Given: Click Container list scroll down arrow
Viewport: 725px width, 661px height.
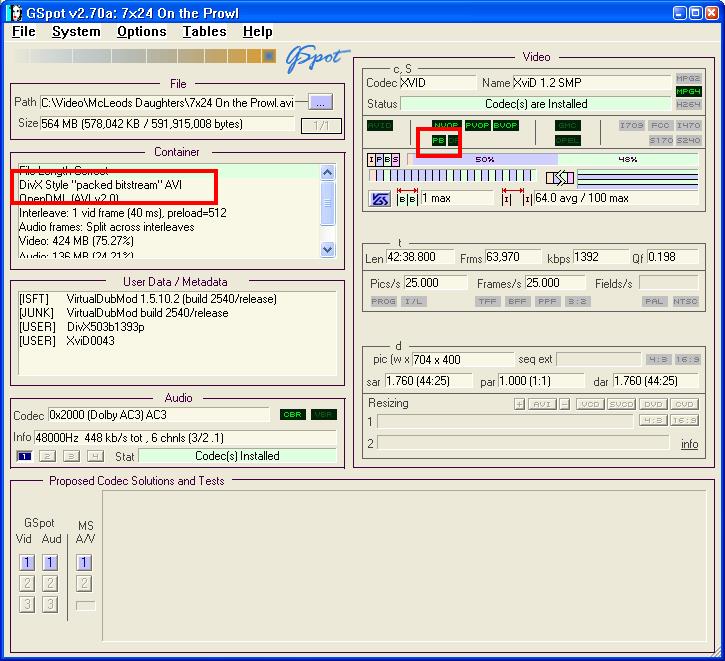Looking at the screenshot, I should (327, 250).
